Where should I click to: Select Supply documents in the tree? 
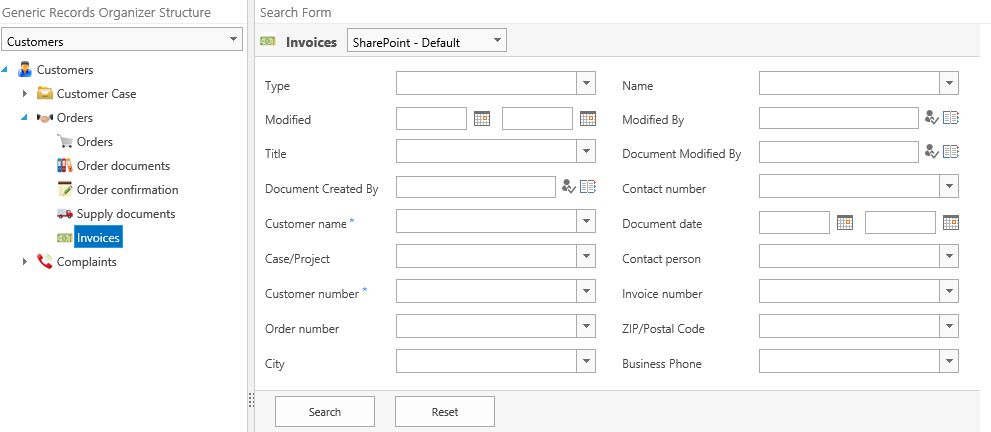click(125, 214)
